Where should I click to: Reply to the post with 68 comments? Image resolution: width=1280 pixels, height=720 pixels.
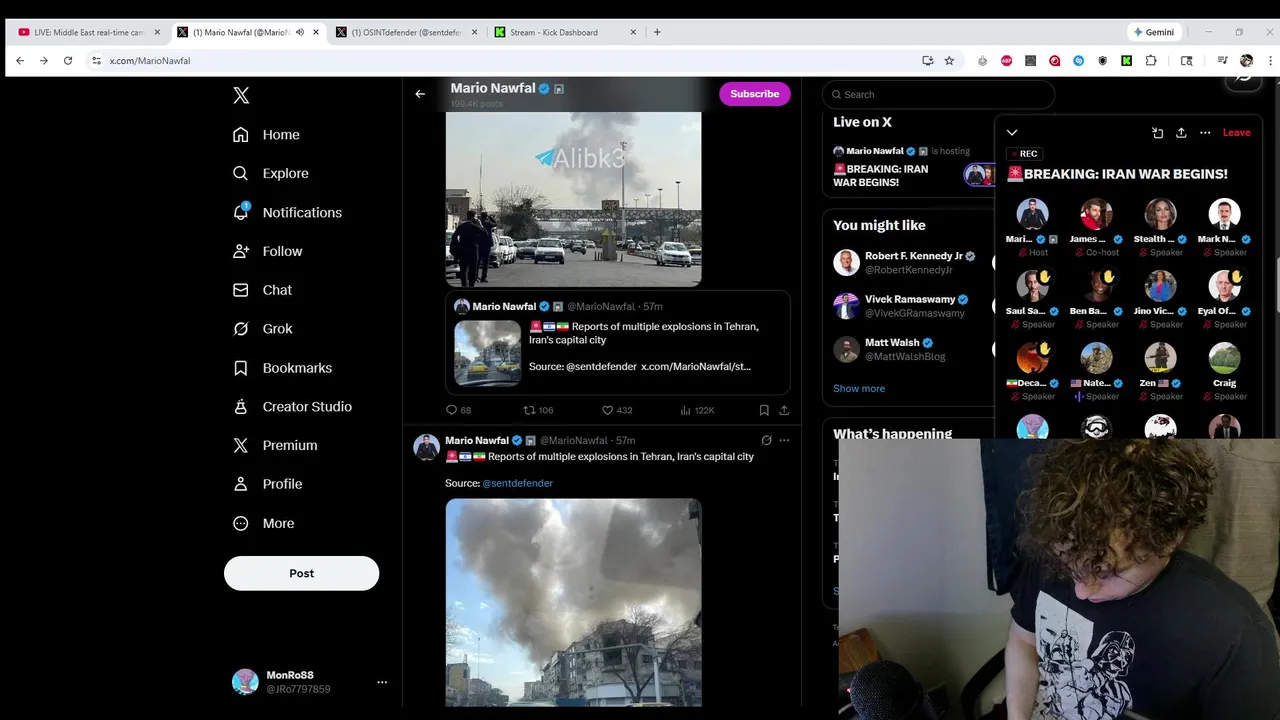point(458,410)
